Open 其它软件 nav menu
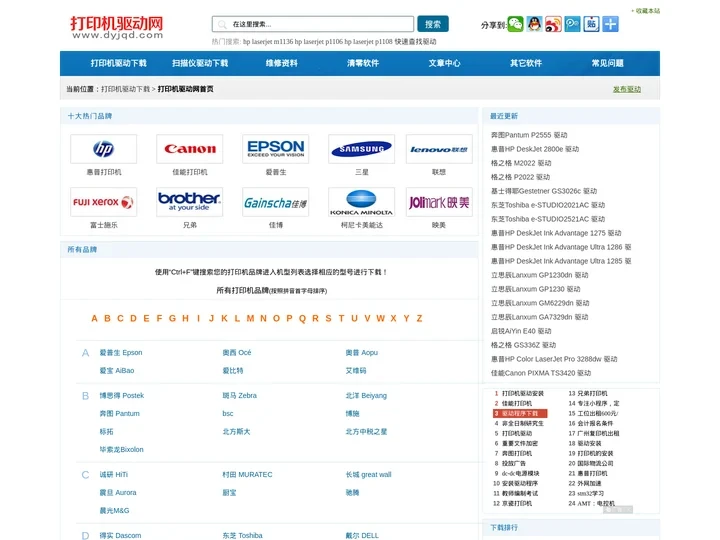Screen dimensions: 720x540 tap(526, 63)
